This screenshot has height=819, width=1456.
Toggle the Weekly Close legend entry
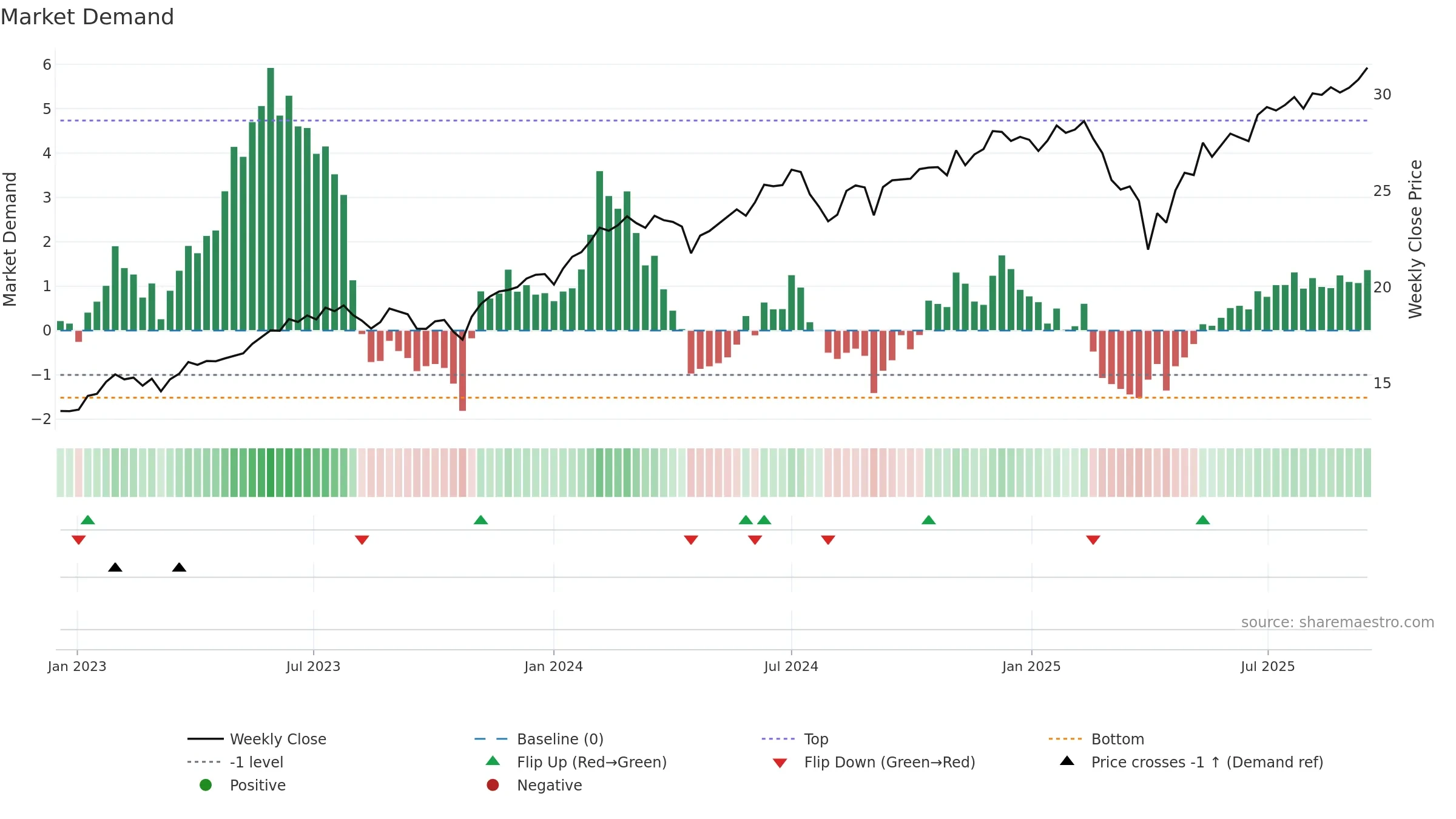click(x=257, y=739)
